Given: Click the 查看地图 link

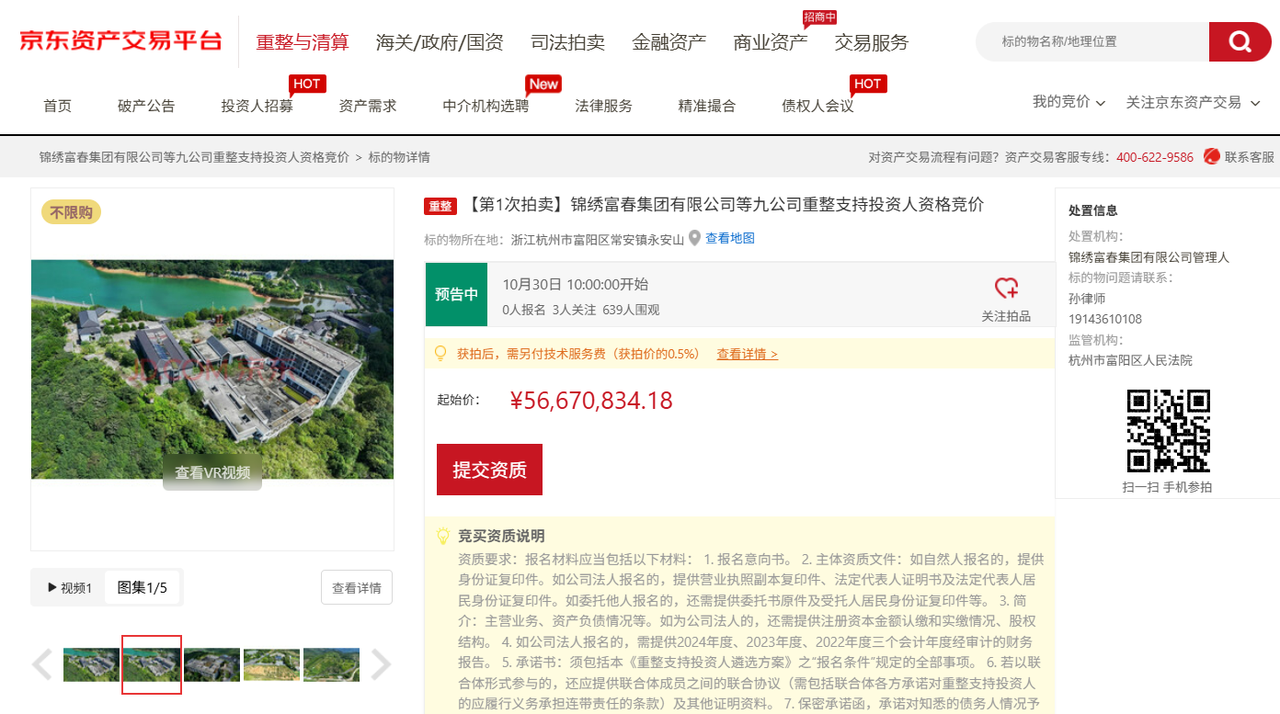Looking at the screenshot, I should click(x=730, y=239).
